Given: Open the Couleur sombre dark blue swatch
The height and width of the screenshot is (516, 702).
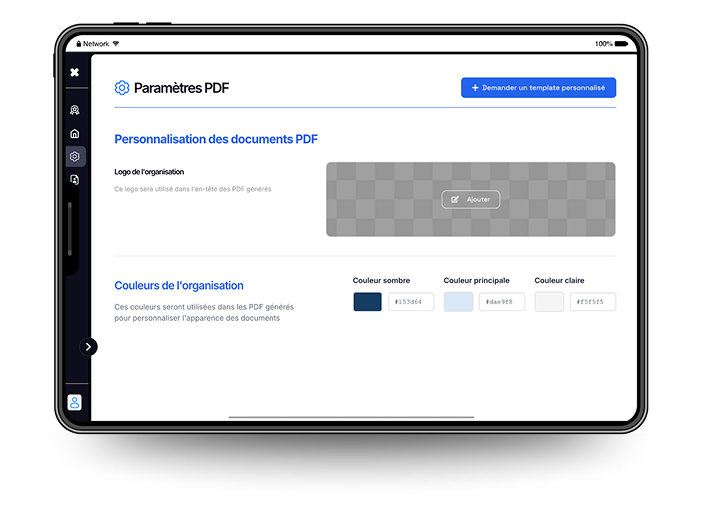Looking at the screenshot, I should click(368, 302).
